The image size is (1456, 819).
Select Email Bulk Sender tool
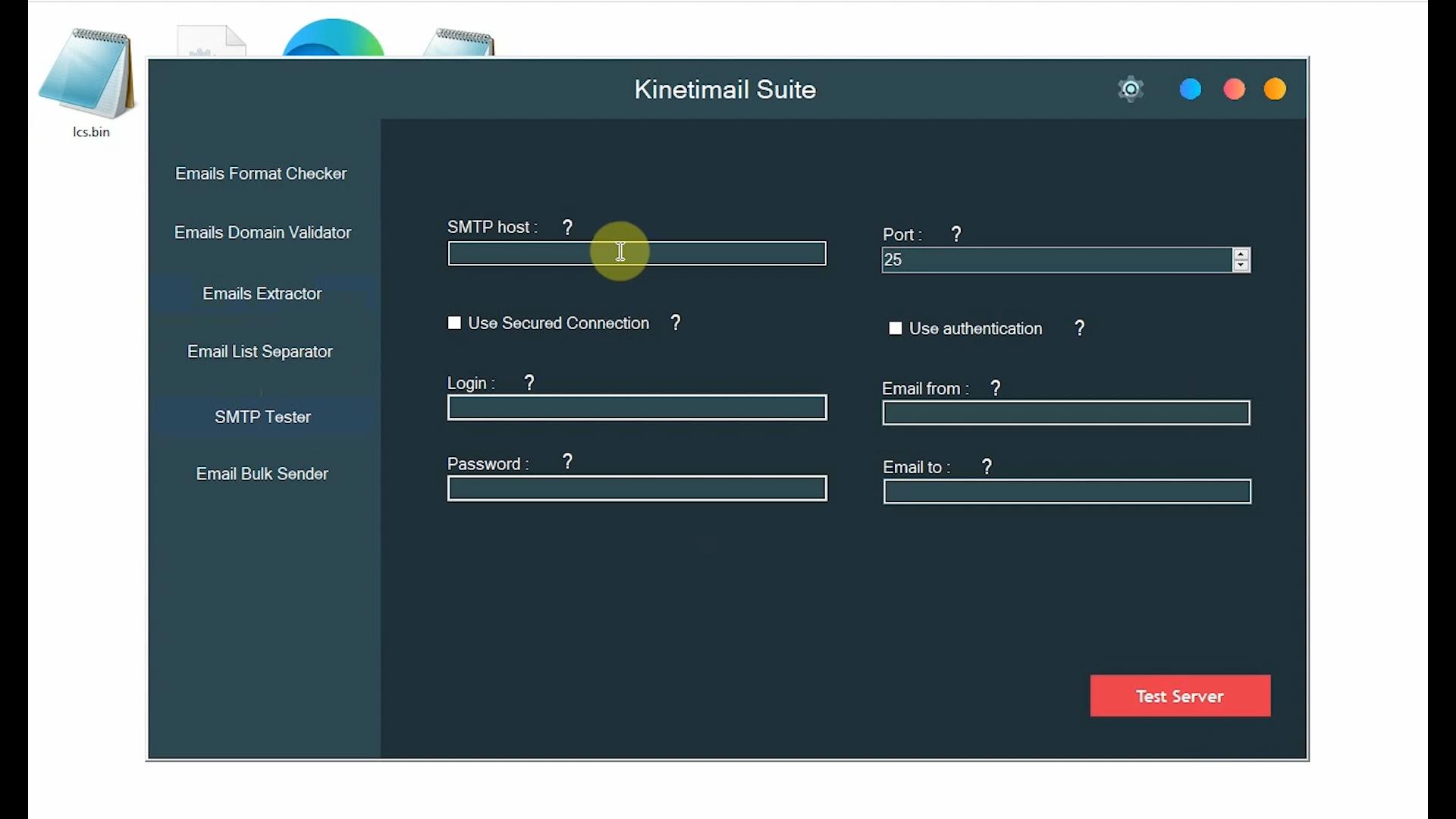tap(262, 473)
